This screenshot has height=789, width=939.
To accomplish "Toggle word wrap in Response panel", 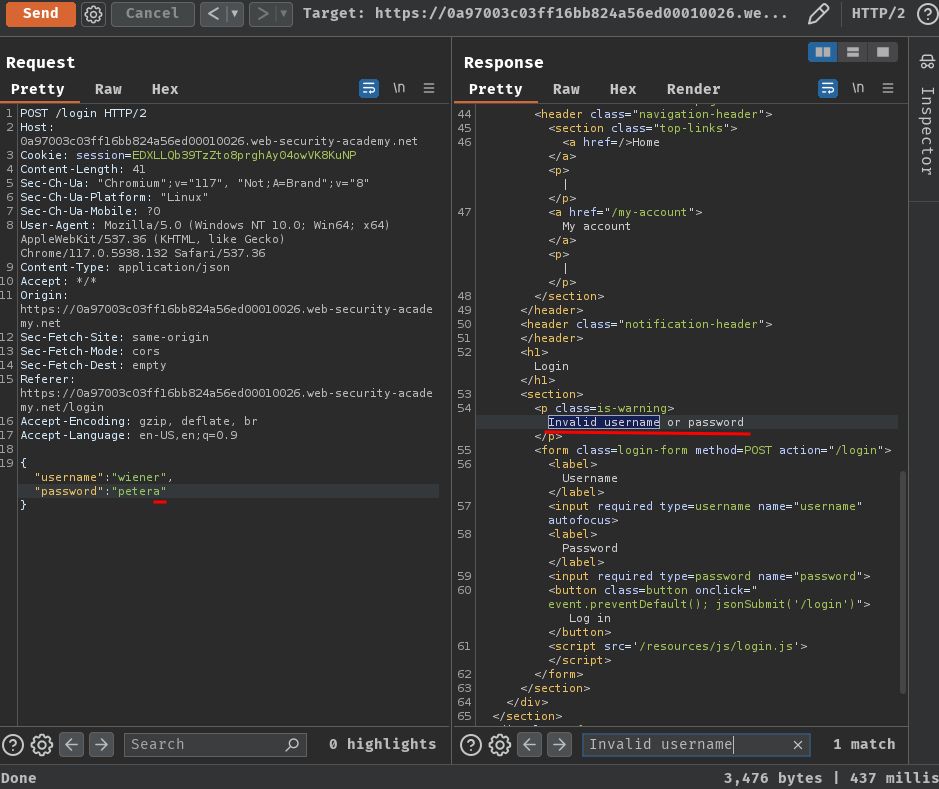I will (828, 89).
